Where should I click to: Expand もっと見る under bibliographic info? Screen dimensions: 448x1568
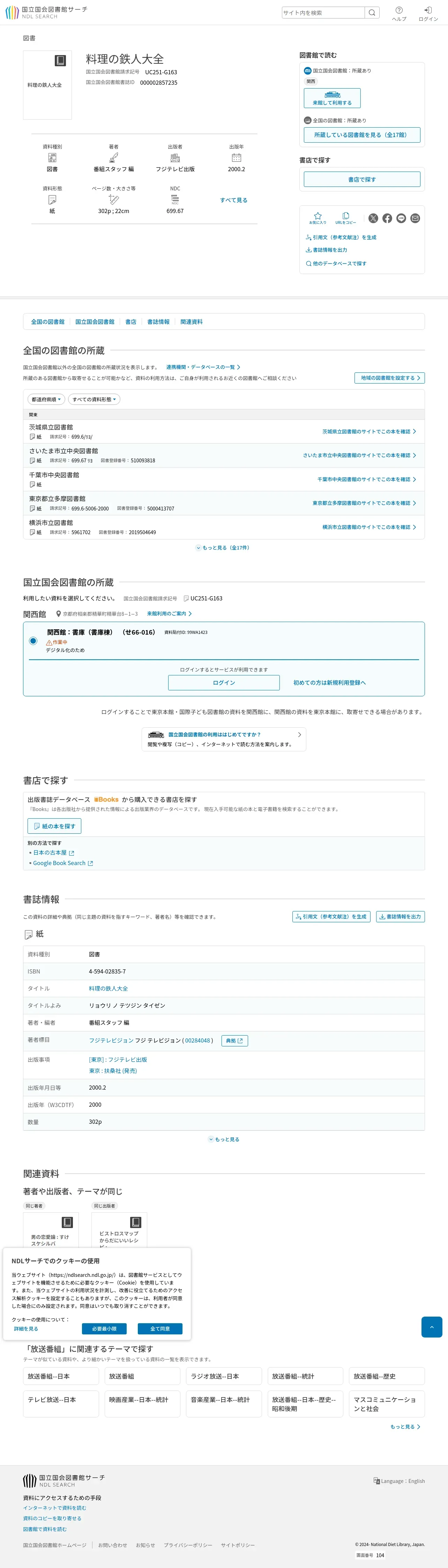(x=224, y=1139)
